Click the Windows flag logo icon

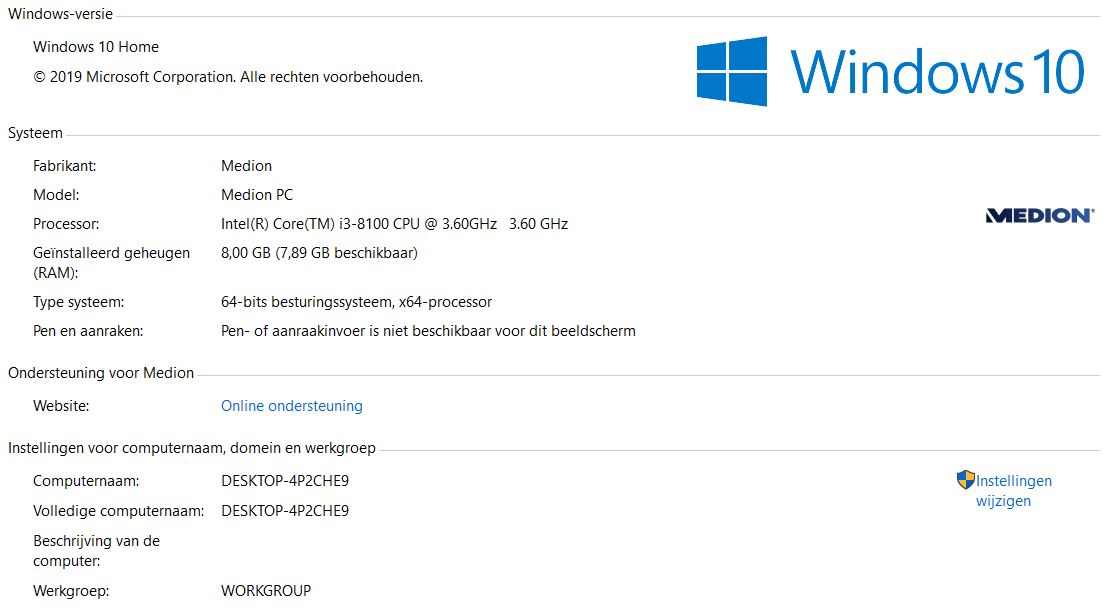pos(732,71)
